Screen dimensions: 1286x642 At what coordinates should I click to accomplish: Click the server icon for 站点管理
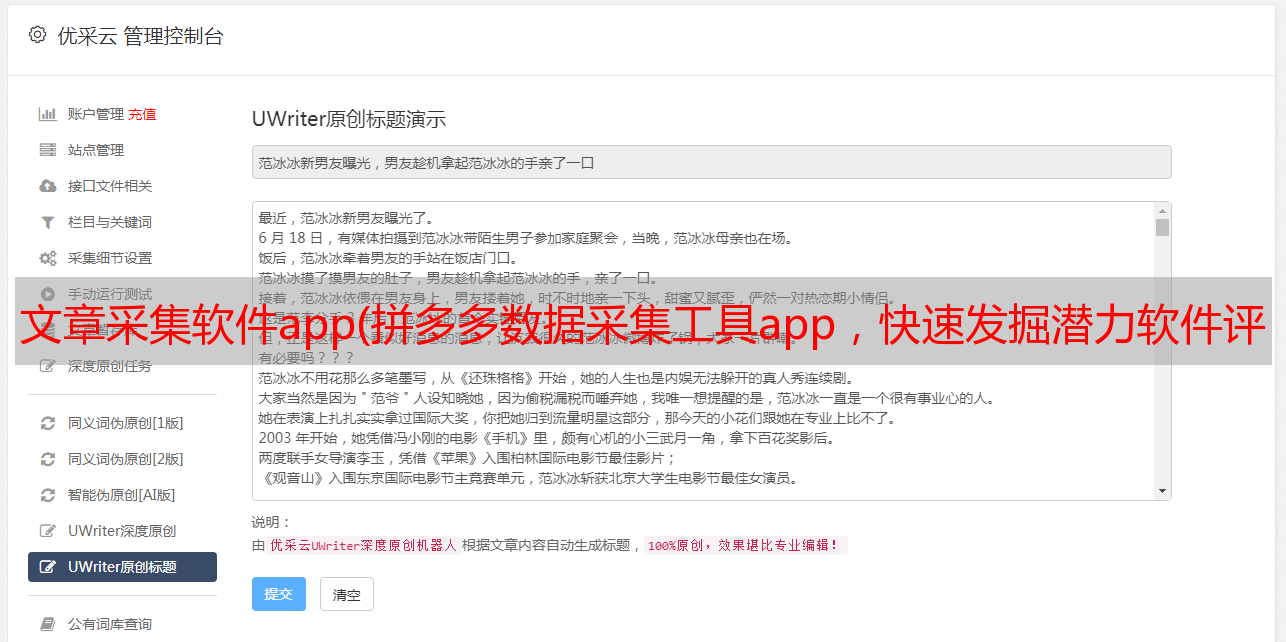click(47, 150)
